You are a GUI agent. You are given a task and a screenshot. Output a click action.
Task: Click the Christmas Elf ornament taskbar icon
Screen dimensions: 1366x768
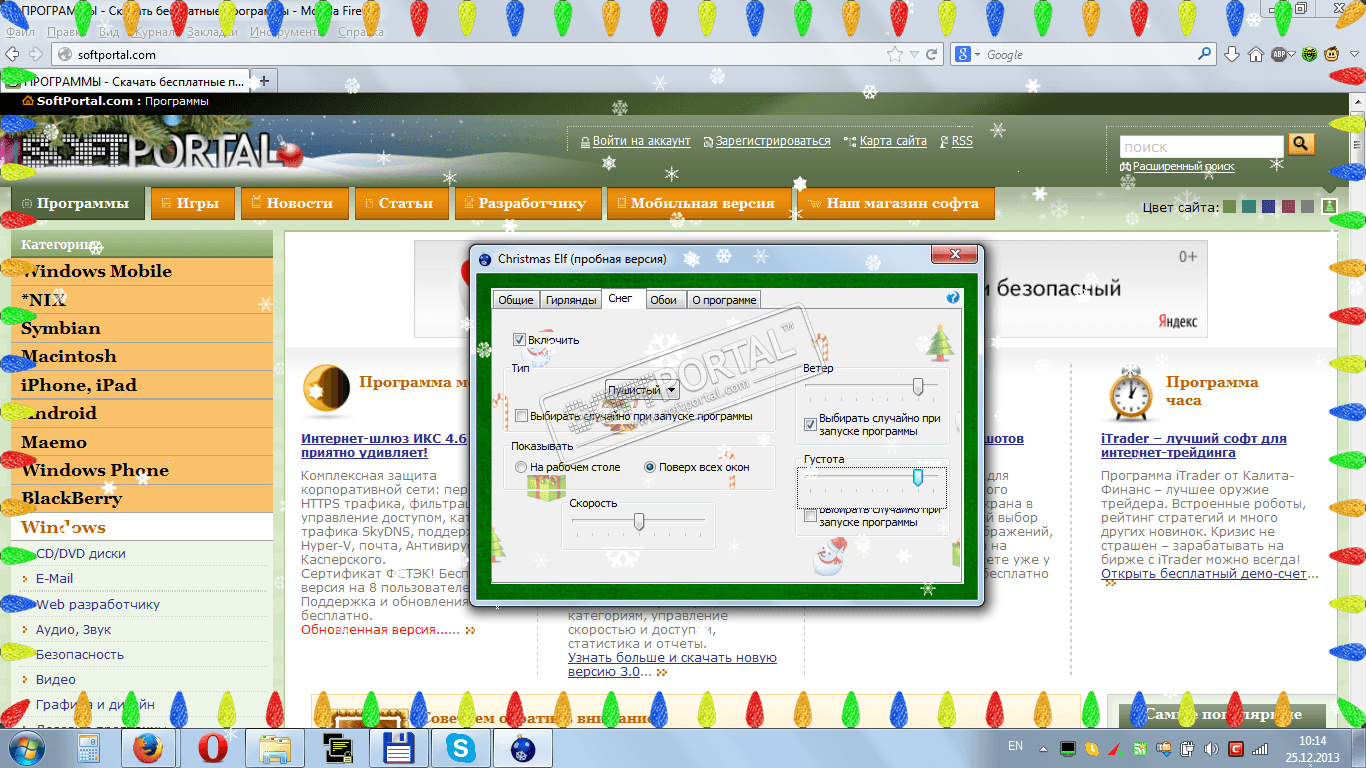click(x=523, y=748)
